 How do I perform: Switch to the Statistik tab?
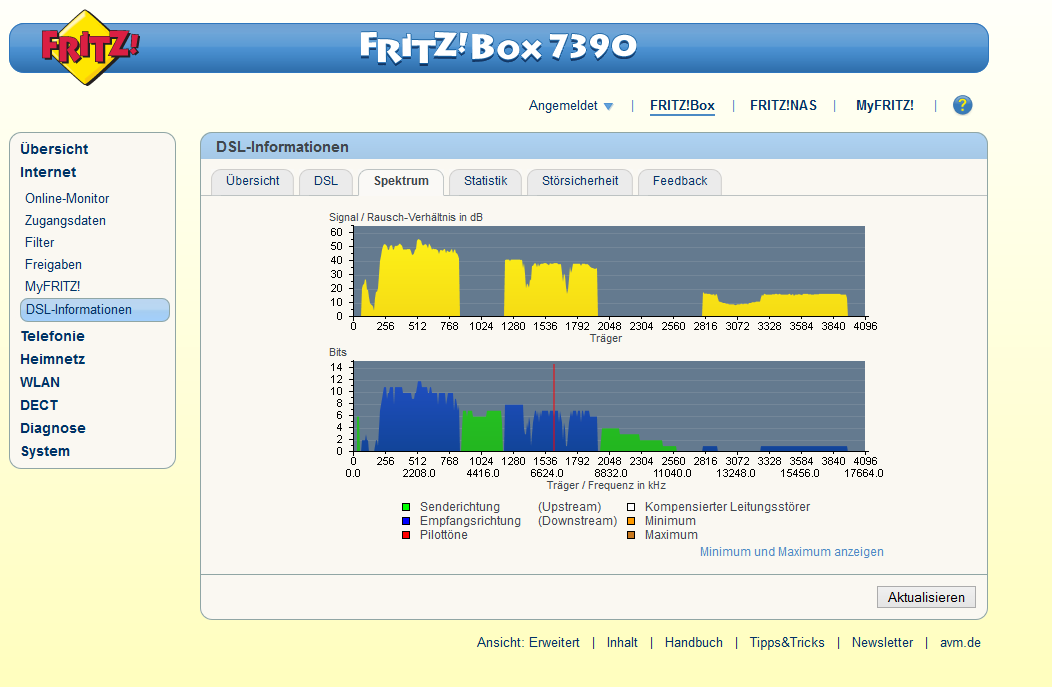click(x=486, y=181)
